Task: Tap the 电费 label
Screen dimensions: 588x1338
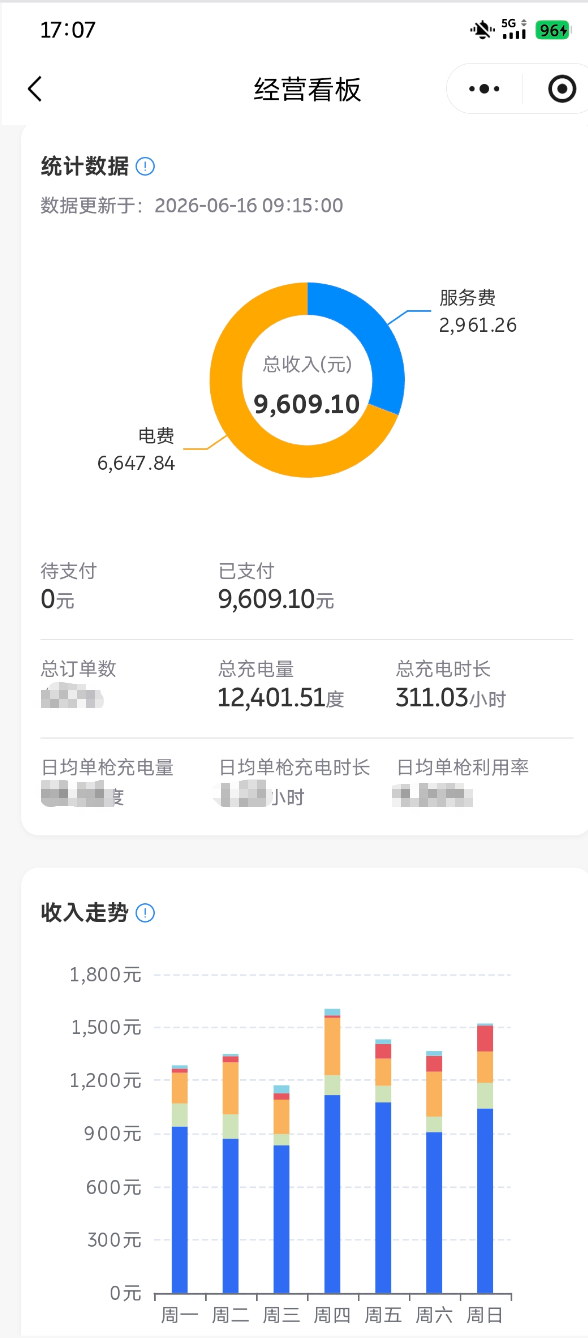Action: tap(156, 436)
